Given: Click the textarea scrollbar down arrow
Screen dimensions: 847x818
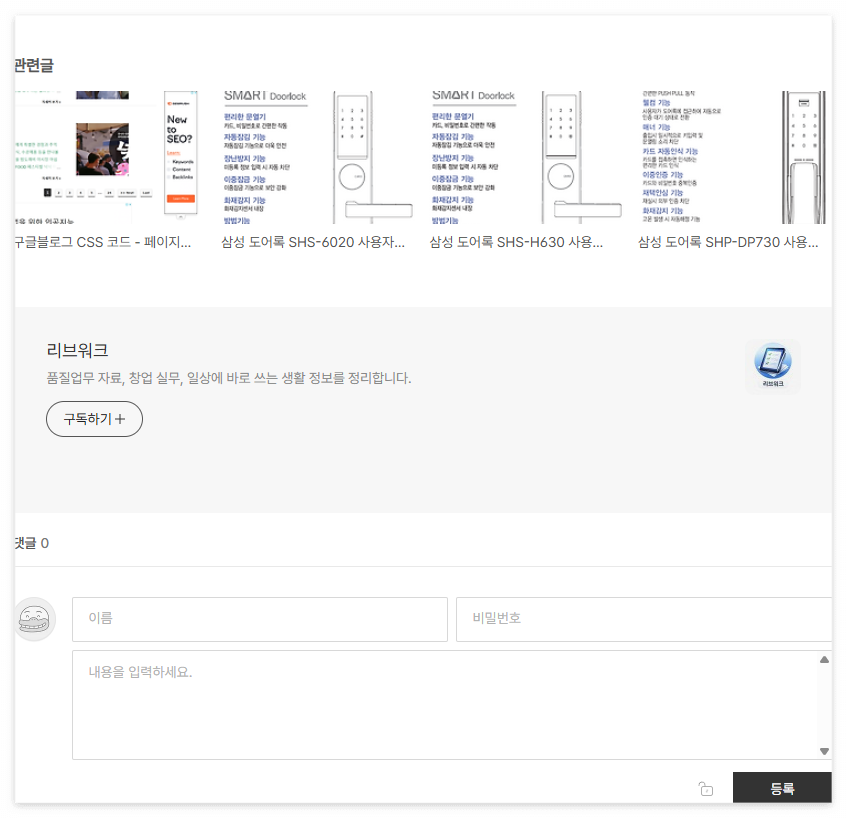Looking at the screenshot, I should click(824, 751).
